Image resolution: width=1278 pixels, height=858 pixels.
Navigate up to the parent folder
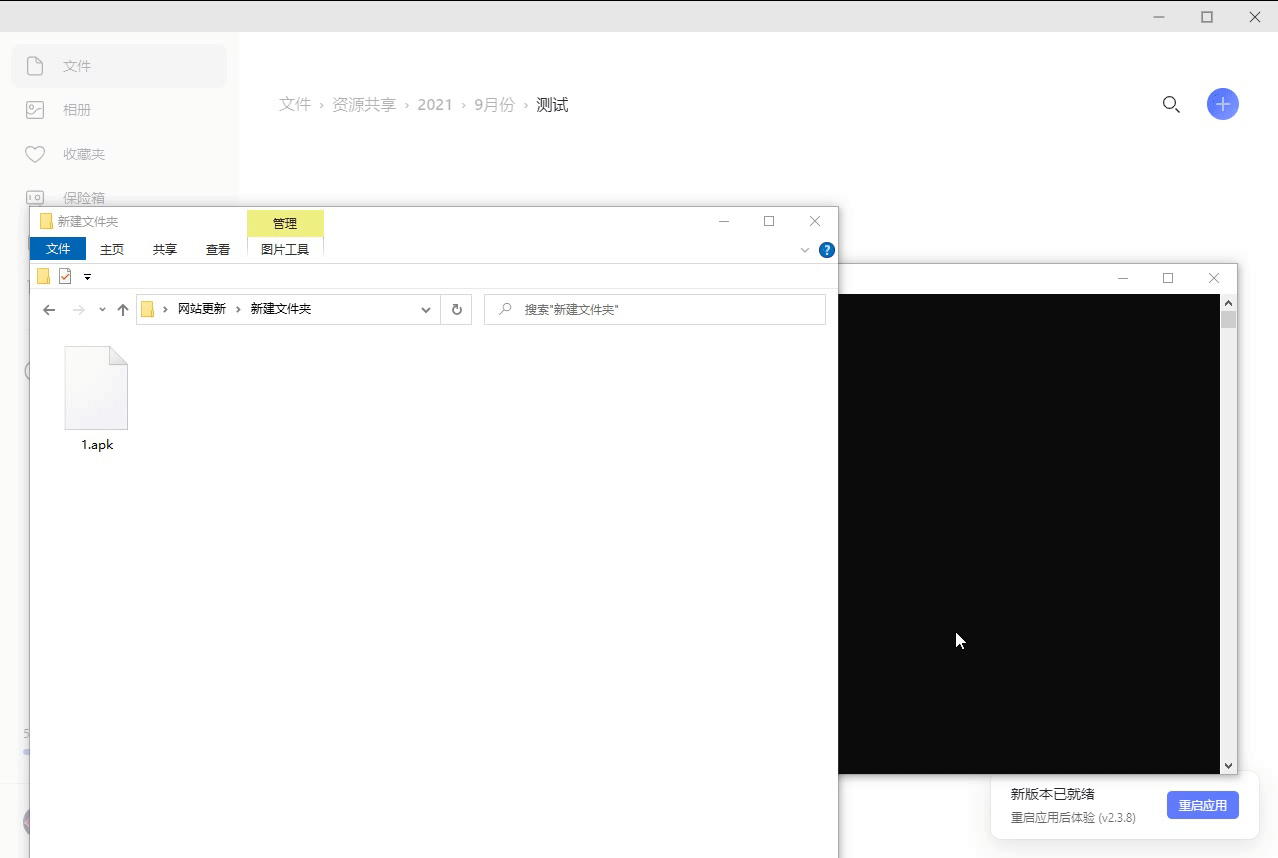(122, 309)
